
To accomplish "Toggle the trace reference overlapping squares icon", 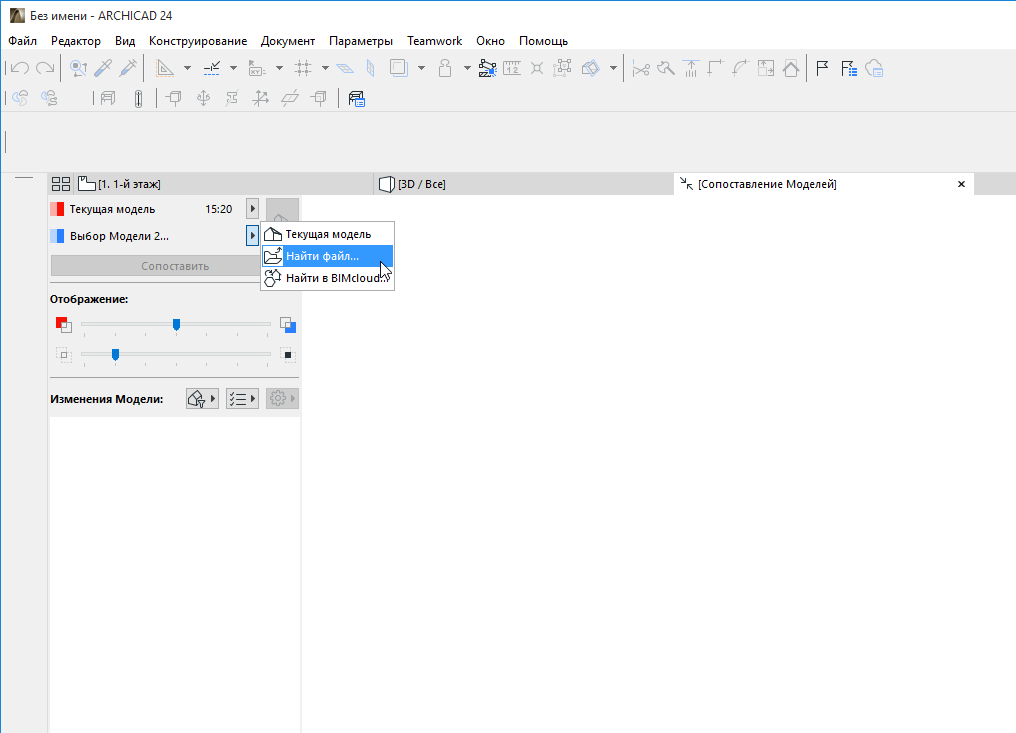I will click(398, 68).
